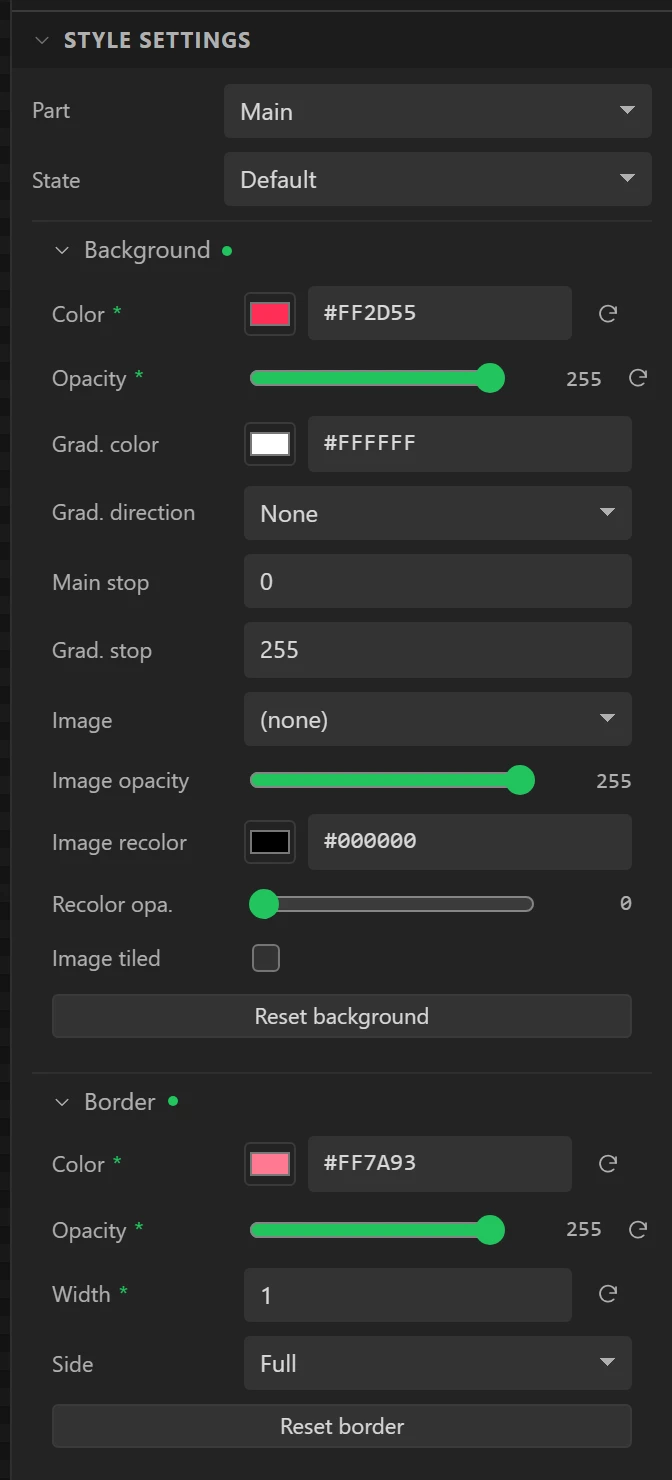Click the Image tiled label
The image size is (672, 1480).
[106, 958]
